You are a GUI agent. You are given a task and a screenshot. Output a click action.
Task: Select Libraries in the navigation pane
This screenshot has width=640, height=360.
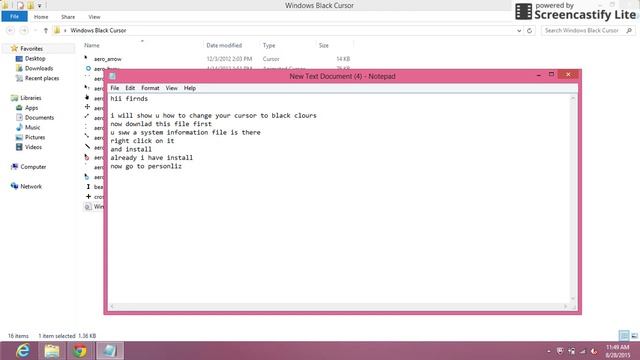click(31, 98)
